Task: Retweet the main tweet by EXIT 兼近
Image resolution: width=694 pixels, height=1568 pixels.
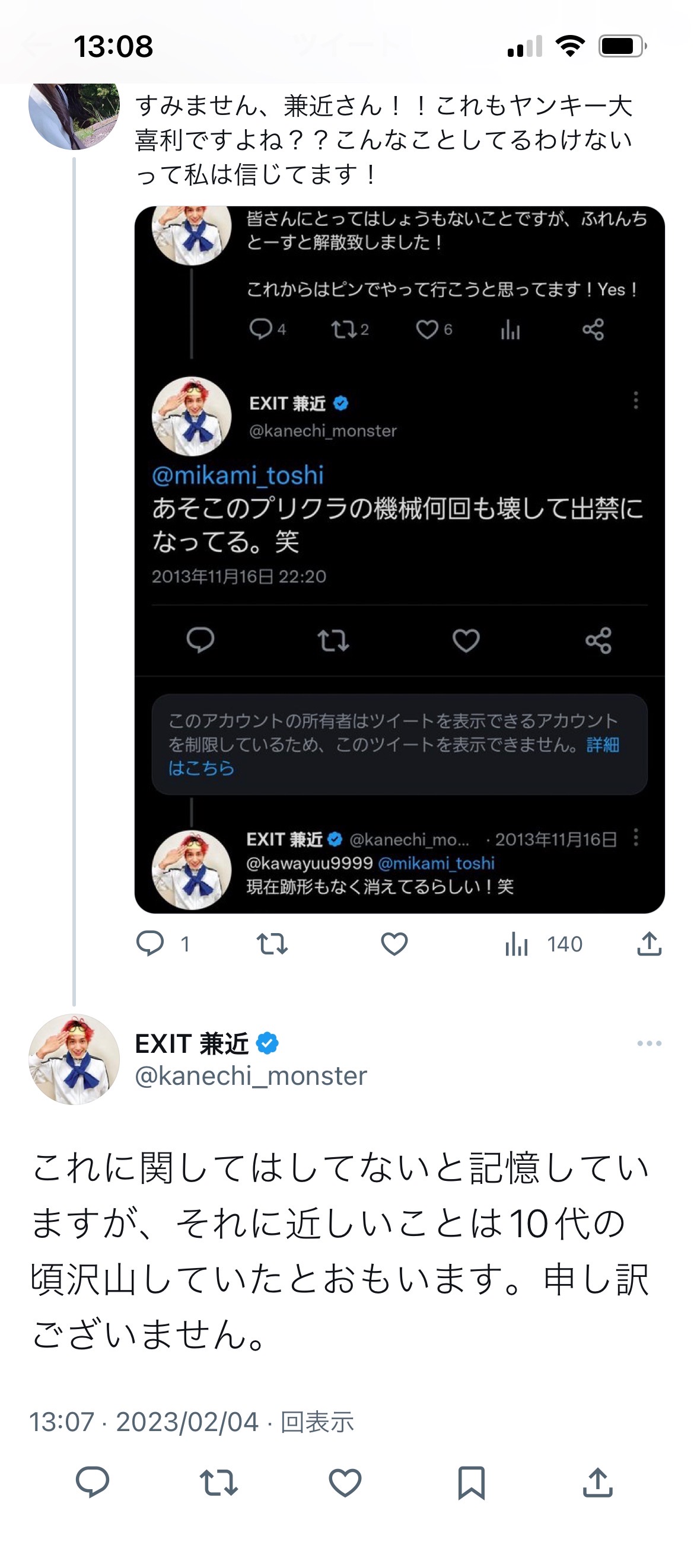Action: pos(219,1481)
